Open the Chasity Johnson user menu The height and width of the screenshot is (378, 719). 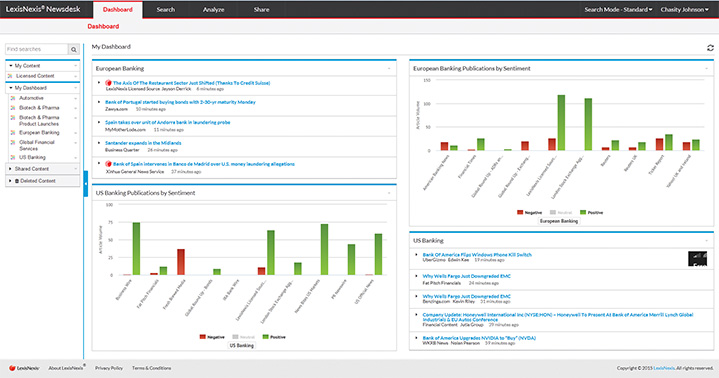tap(684, 10)
